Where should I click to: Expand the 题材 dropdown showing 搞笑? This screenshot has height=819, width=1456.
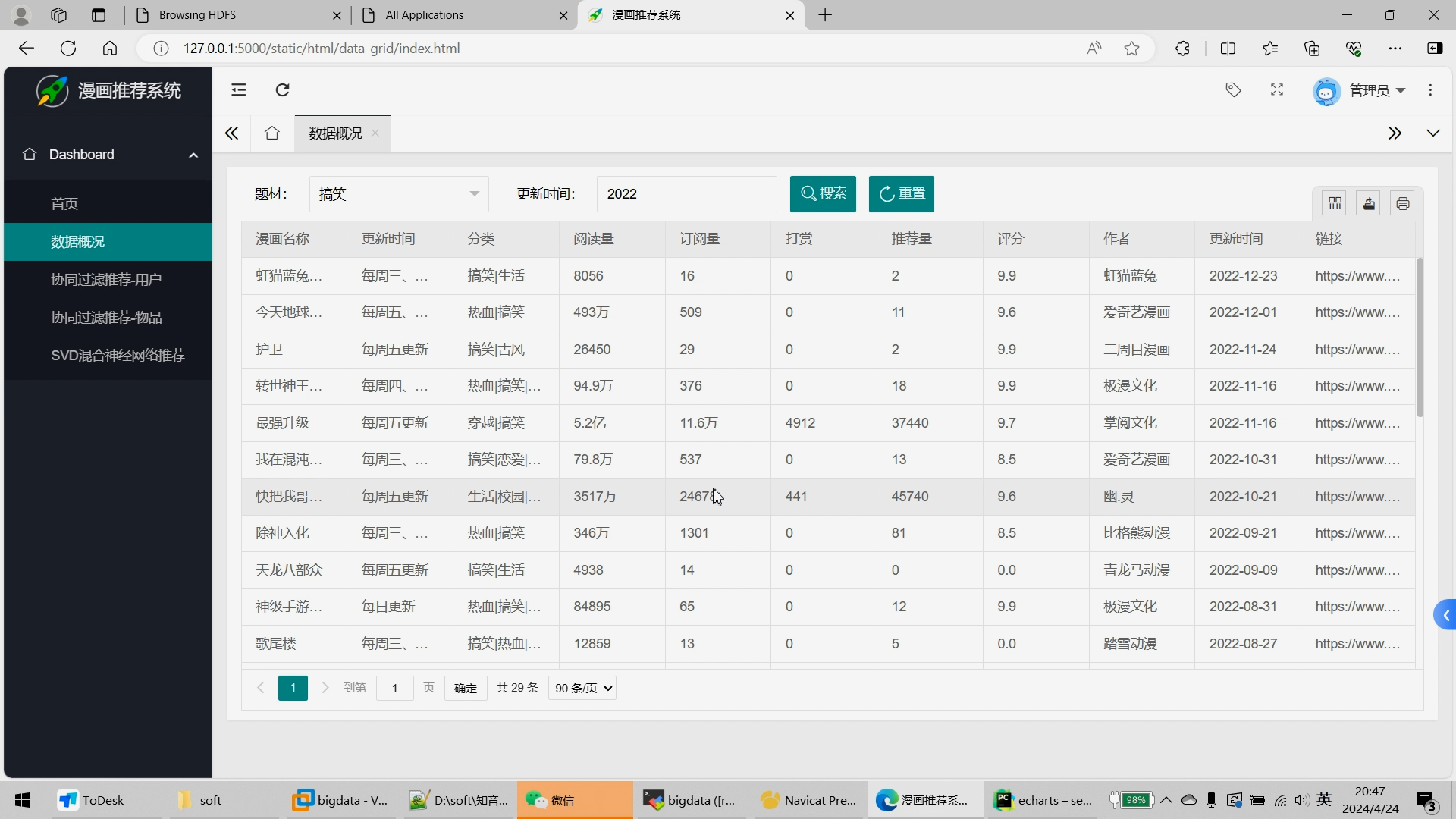399,194
